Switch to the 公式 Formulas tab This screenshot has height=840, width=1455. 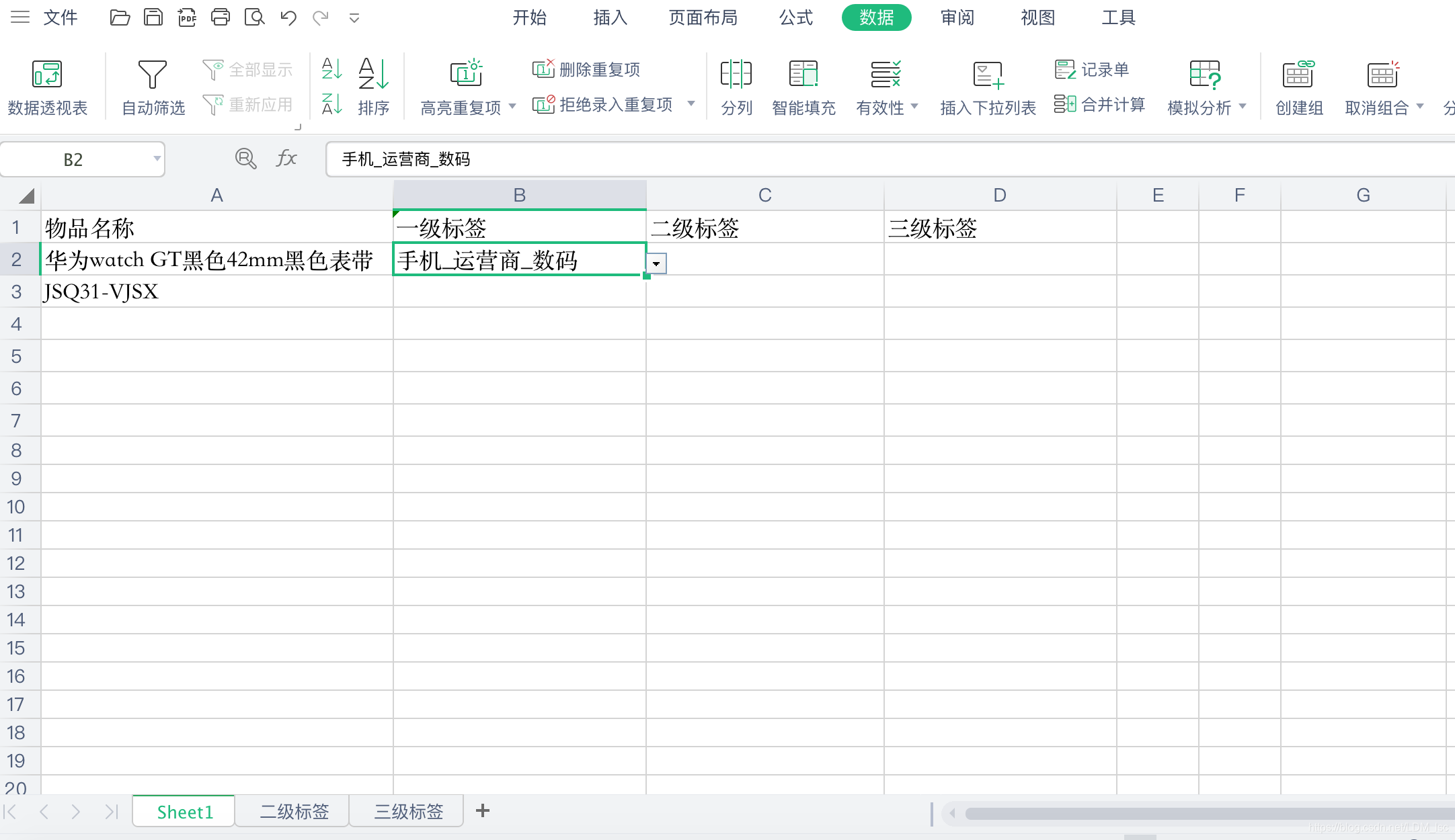[796, 17]
